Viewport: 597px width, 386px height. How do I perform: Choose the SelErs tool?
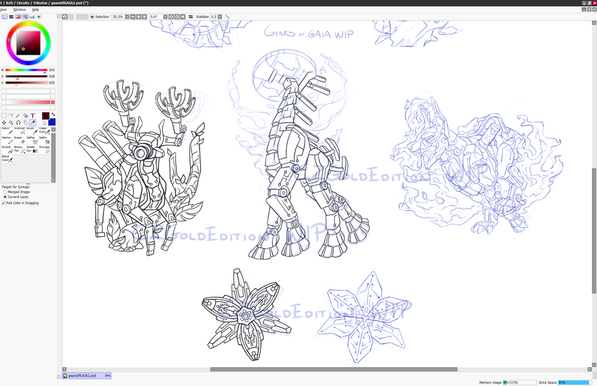click(x=45, y=141)
